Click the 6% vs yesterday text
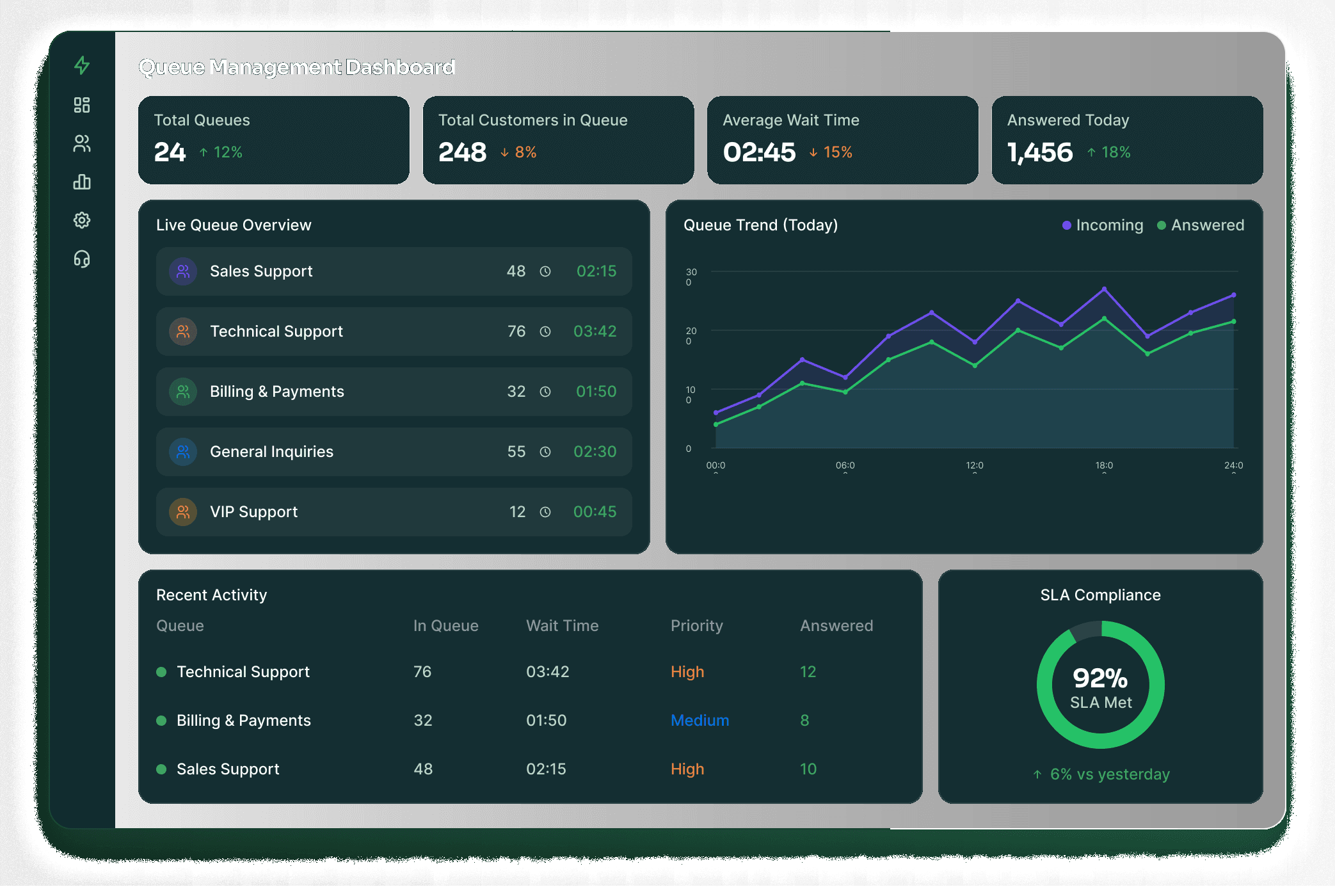 point(1110,774)
